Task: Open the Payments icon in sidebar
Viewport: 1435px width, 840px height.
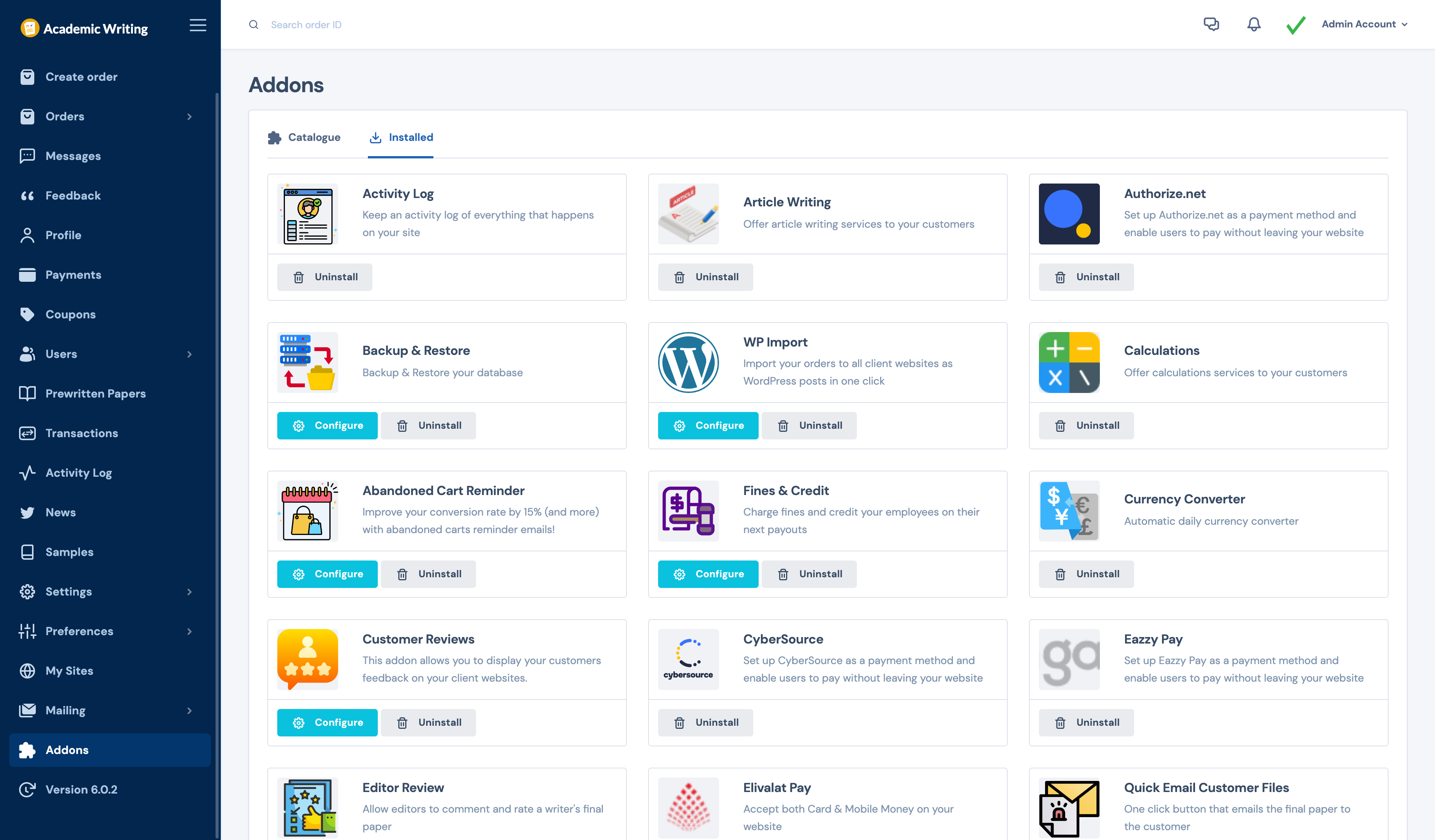Action: tap(27, 275)
